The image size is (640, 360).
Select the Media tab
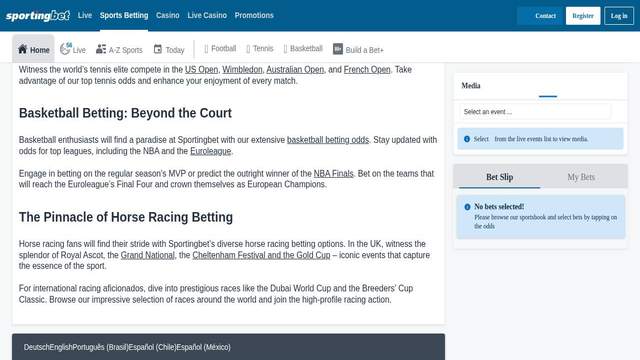tap(471, 86)
